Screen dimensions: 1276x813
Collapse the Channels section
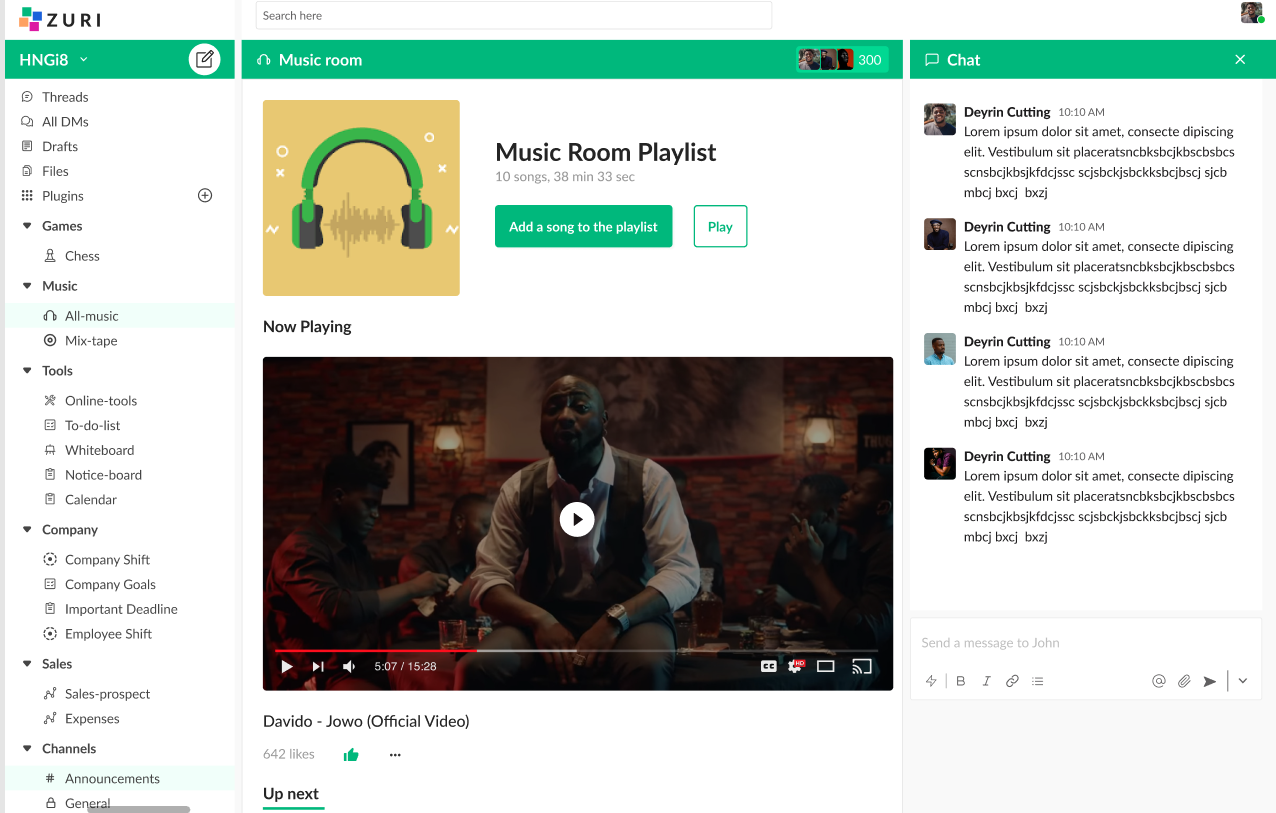27,749
